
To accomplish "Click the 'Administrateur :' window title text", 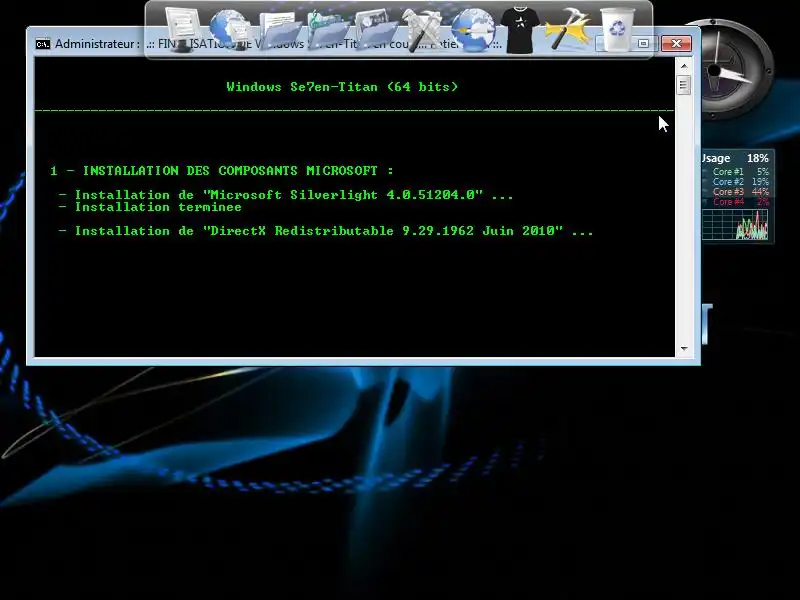I will pos(97,44).
